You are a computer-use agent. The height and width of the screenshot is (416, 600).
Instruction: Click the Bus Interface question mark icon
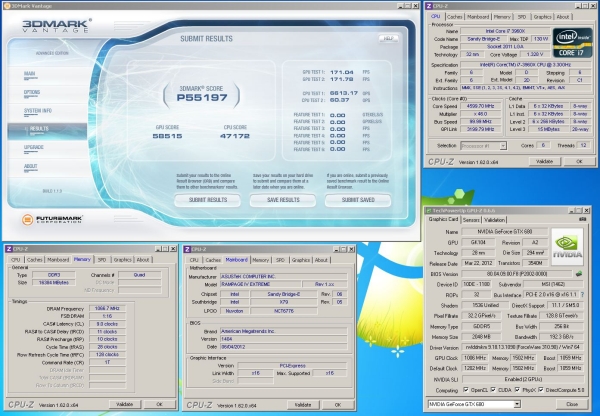pos(582,295)
